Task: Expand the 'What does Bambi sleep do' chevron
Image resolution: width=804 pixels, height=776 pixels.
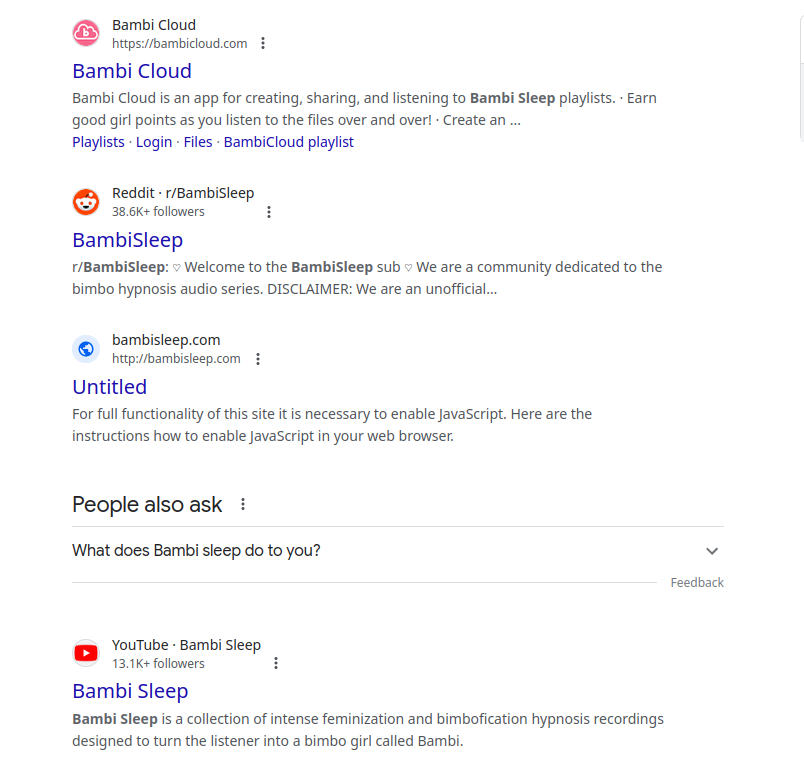Action: pyautogui.click(x=712, y=551)
